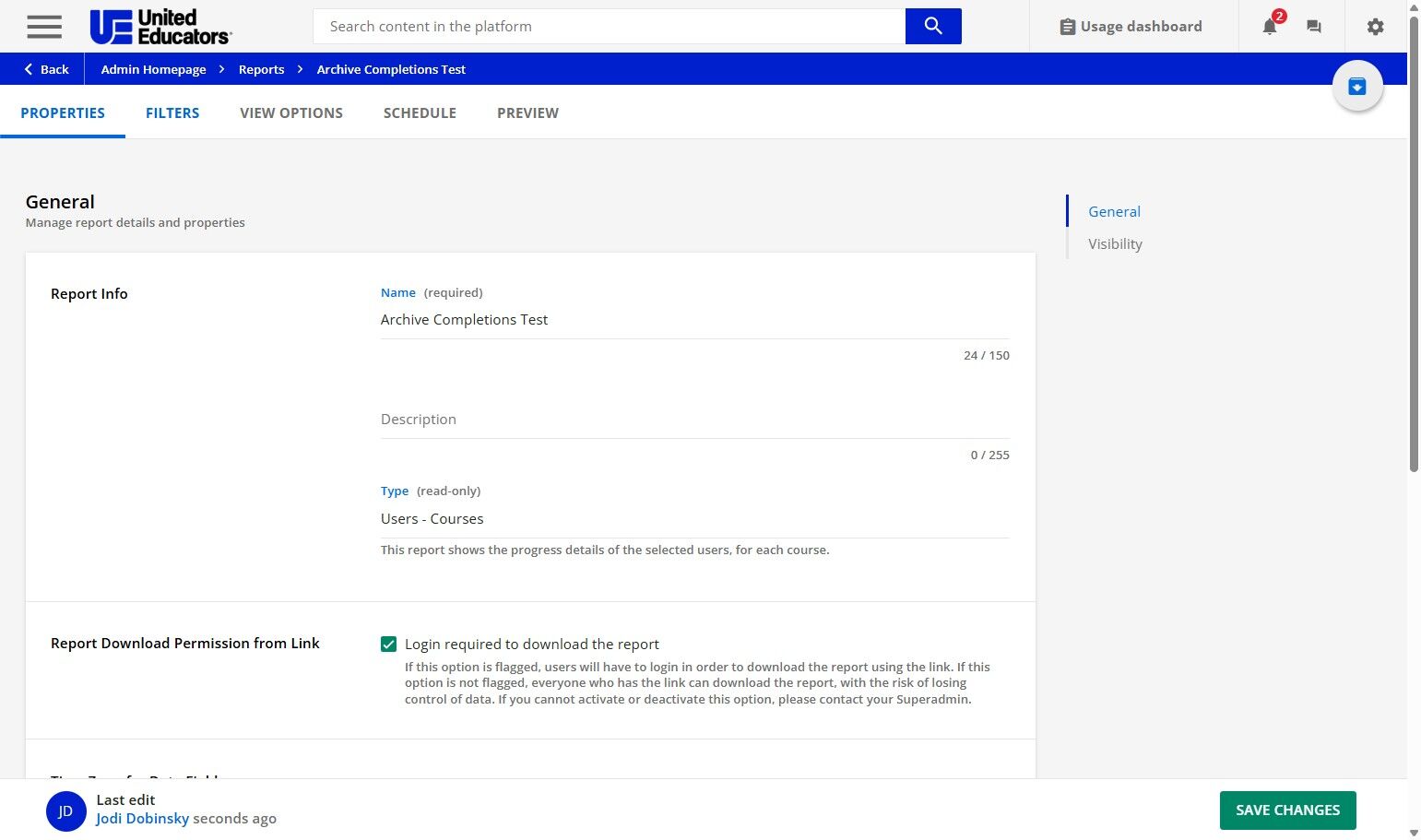Switch to the Filters tab
This screenshot has width=1421, height=840.
172,112
